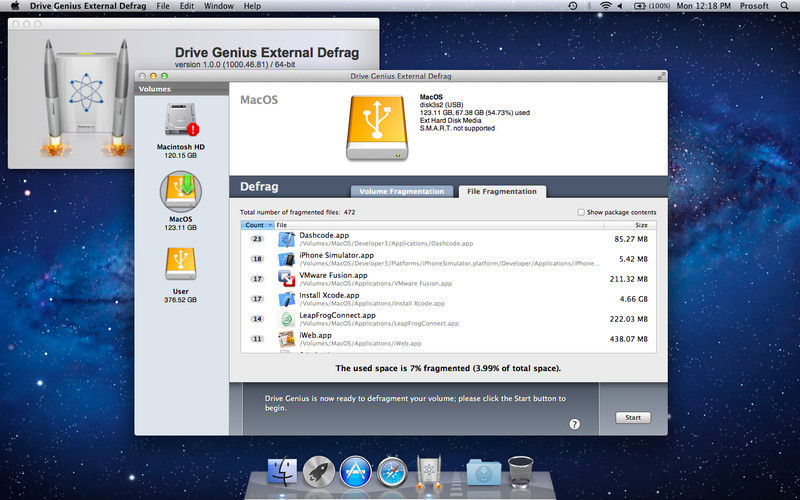The width and height of the screenshot is (800, 500).
Task: Open the Help menu
Action: click(x=252, y=6)
